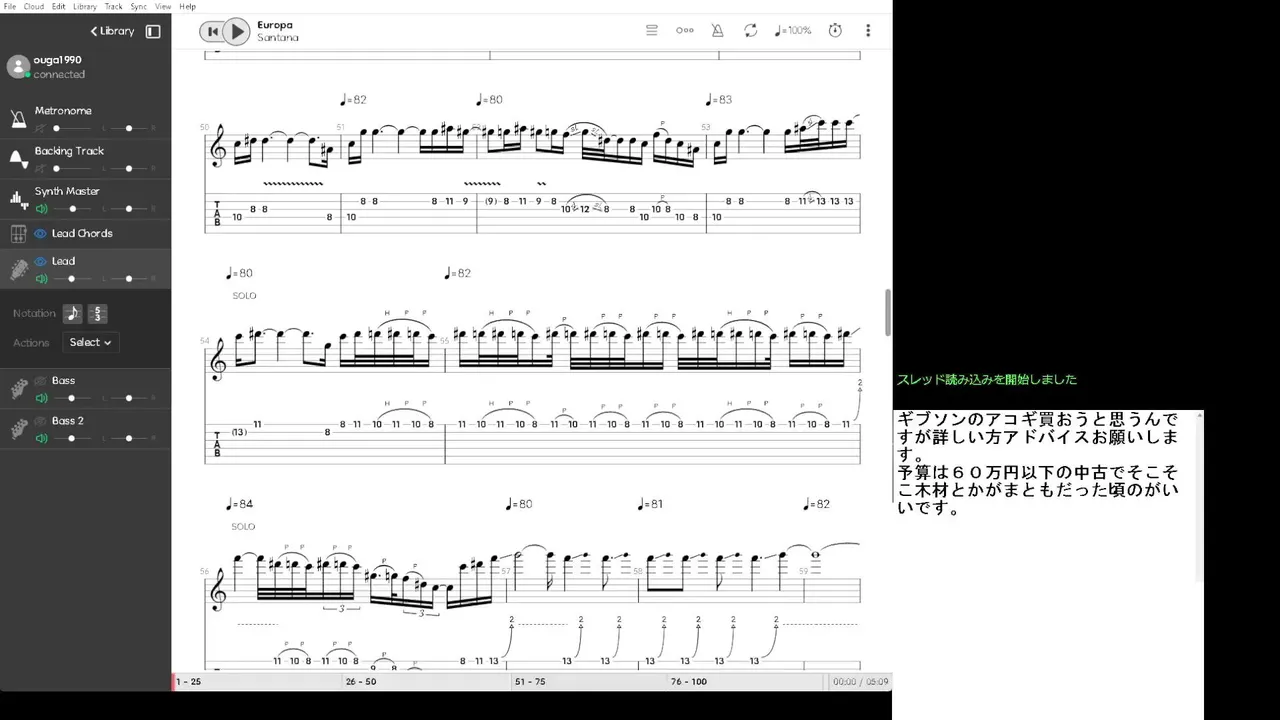Enable loop playback in the toolbar
Screen dimensions: 1280x720
[750, 31]
